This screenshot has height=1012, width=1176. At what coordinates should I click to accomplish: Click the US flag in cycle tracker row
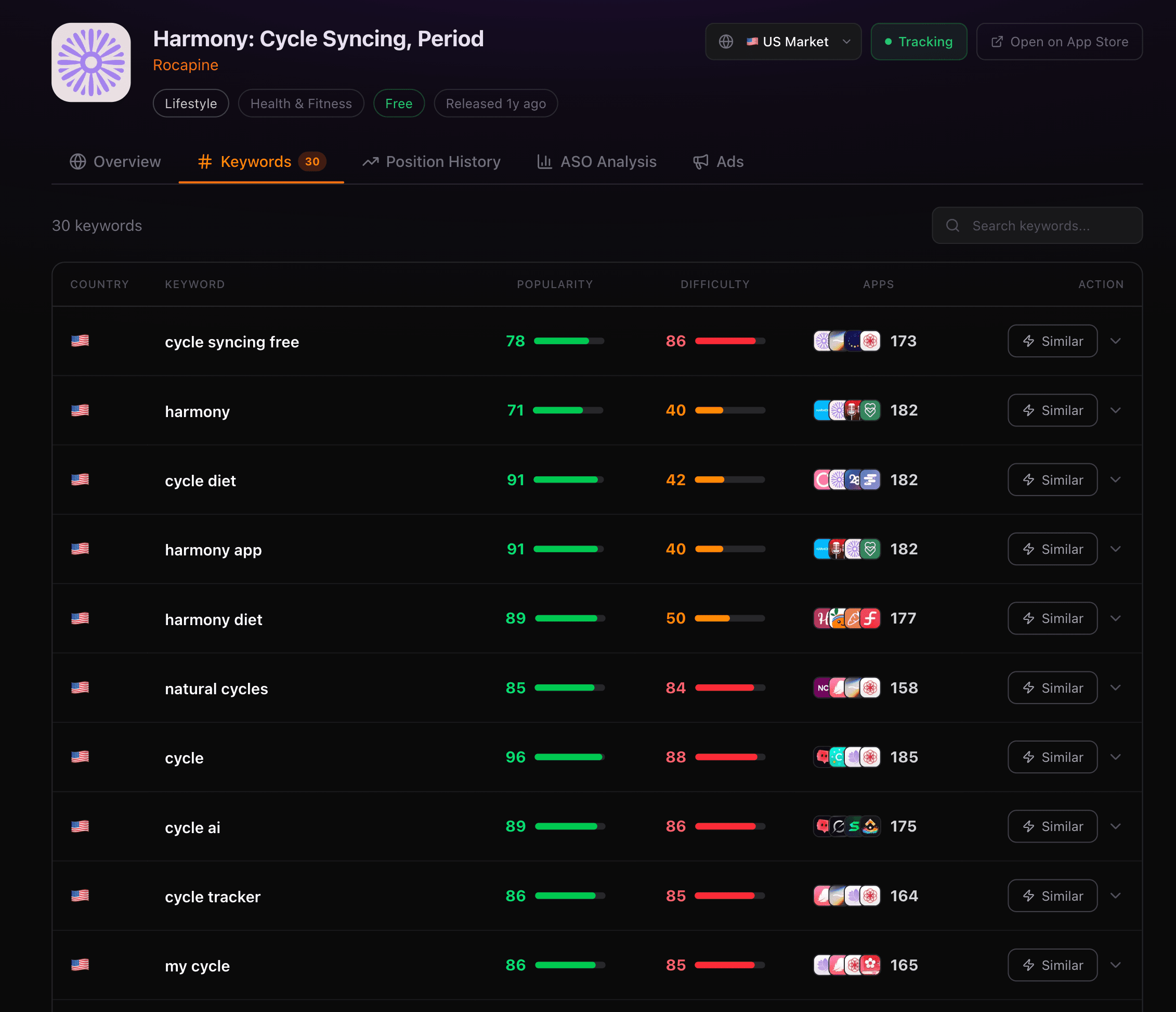80,896
